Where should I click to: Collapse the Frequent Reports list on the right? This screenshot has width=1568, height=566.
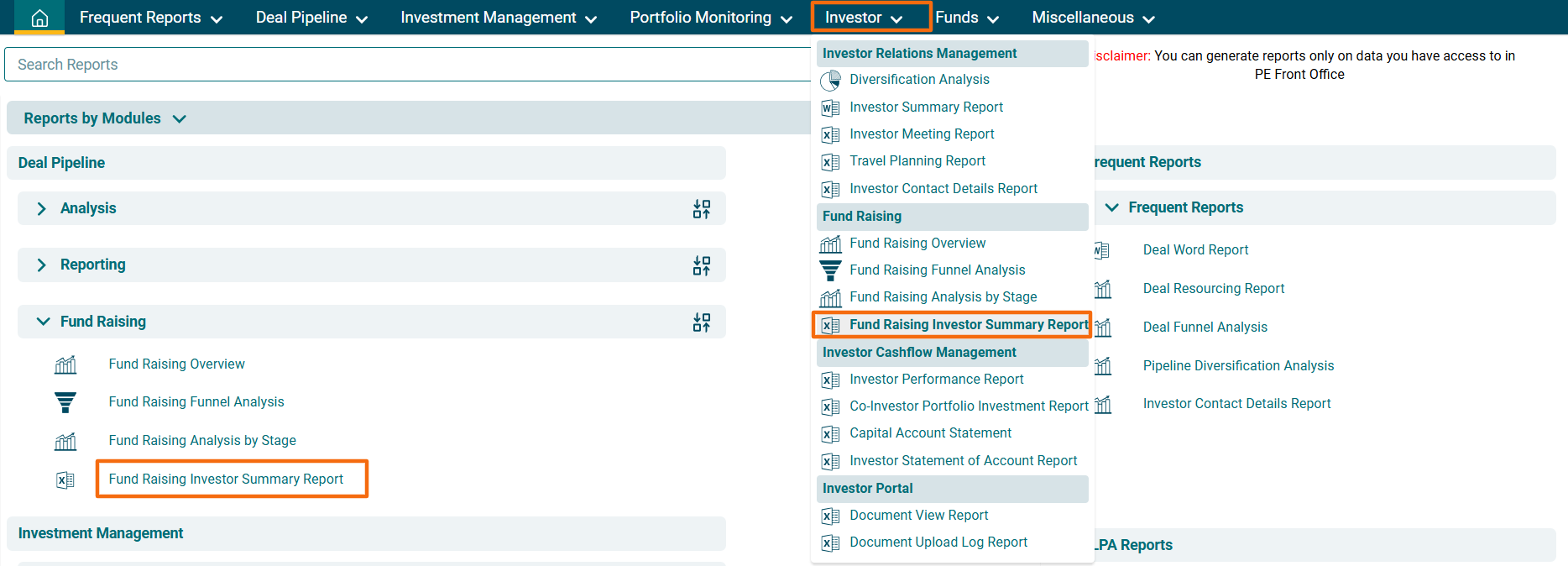(x=1112, y=207)
